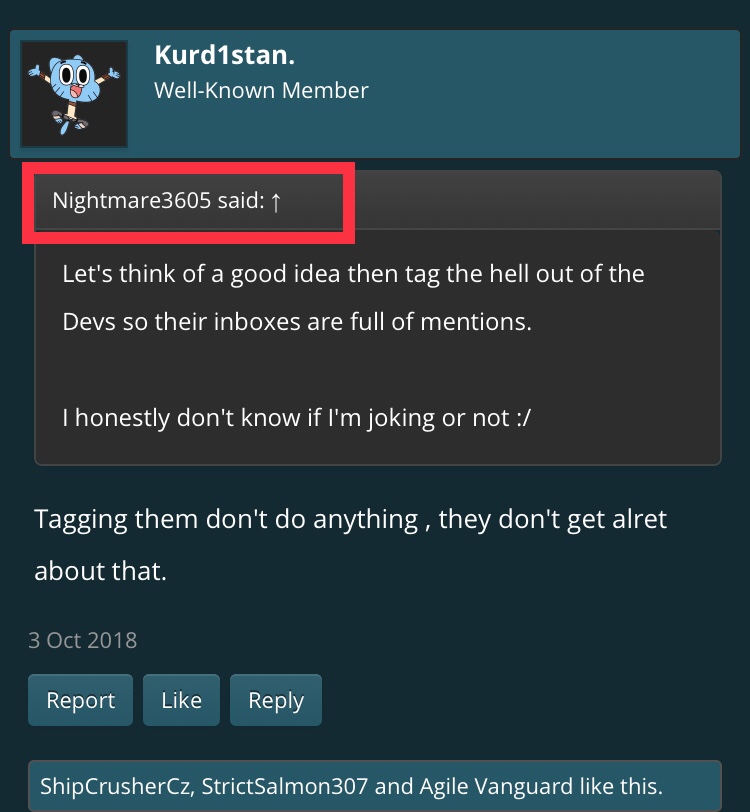
Task: Click the Kurd1stan. username link
Action: point(225,55)
